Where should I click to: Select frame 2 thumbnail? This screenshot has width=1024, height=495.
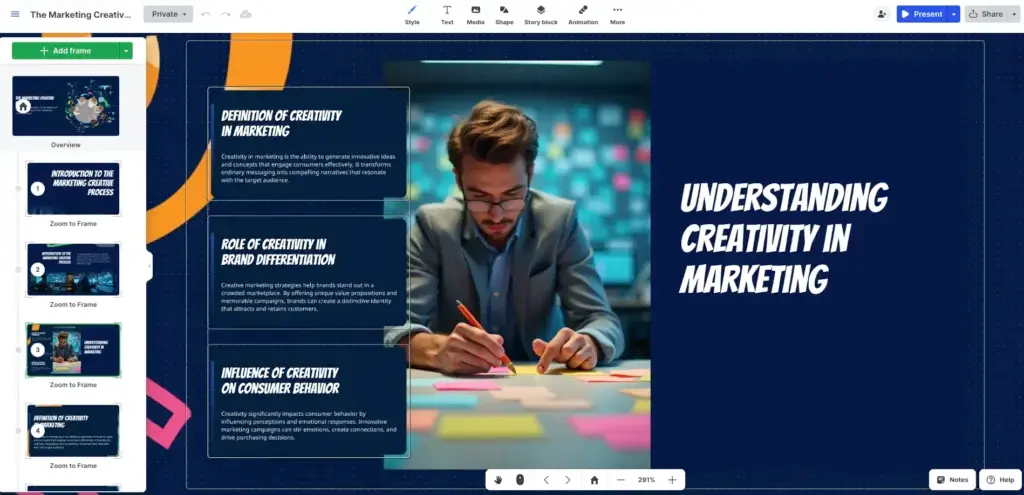click(73, 269)
